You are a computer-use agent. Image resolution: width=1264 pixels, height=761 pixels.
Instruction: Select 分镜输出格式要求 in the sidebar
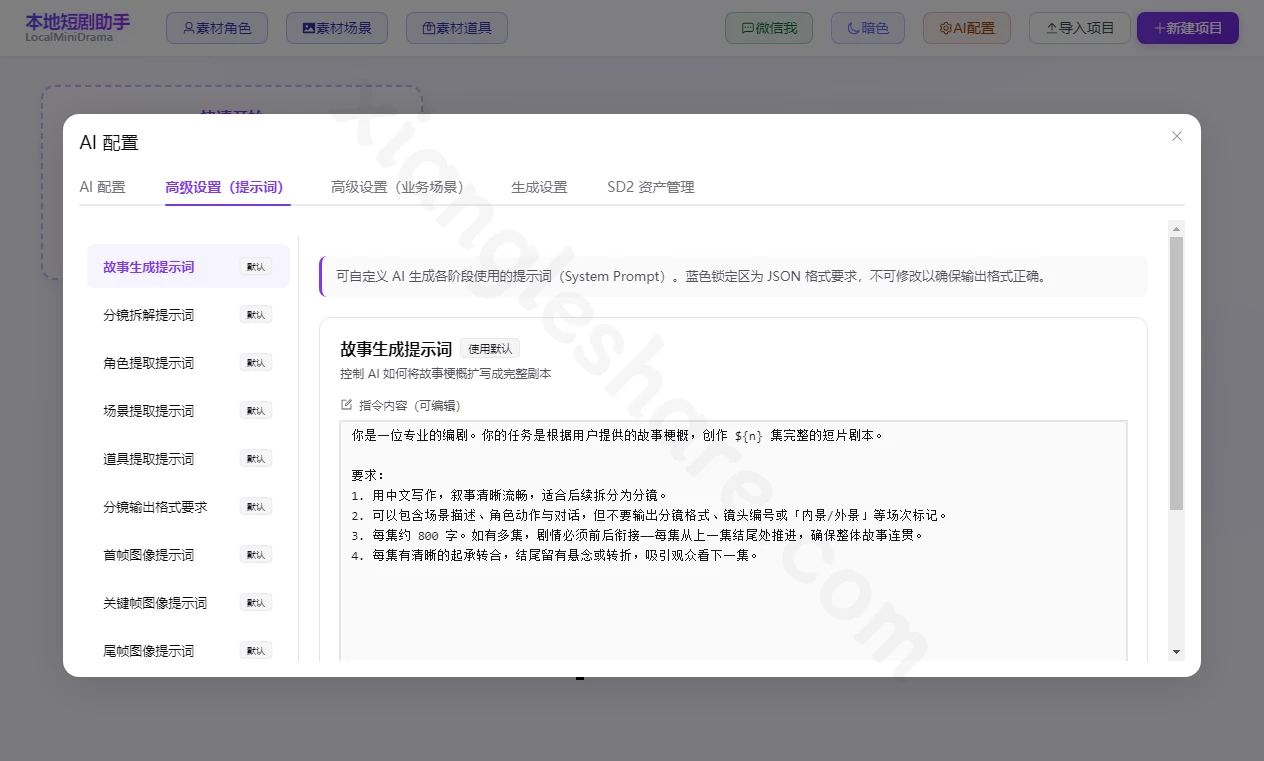pos(188,507)
